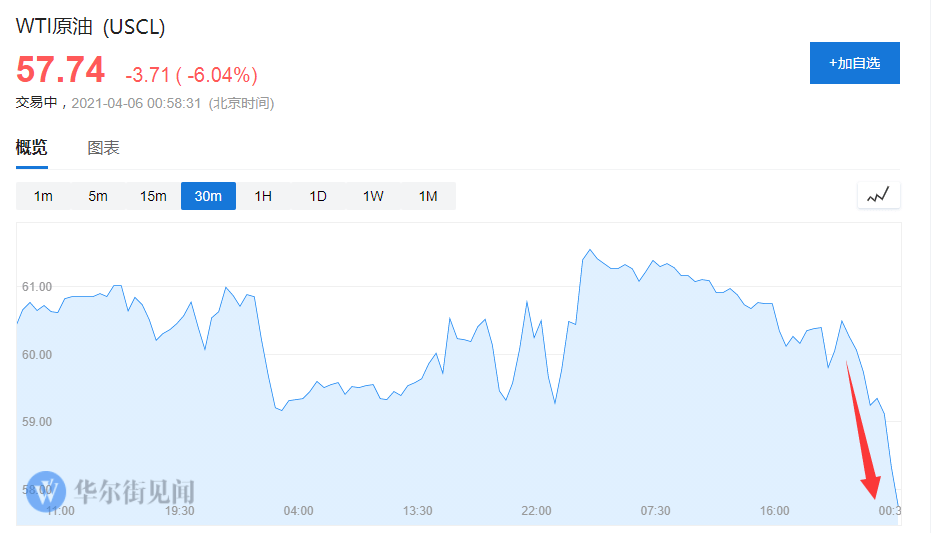Select the 15m interval

[x=153, y=196]
